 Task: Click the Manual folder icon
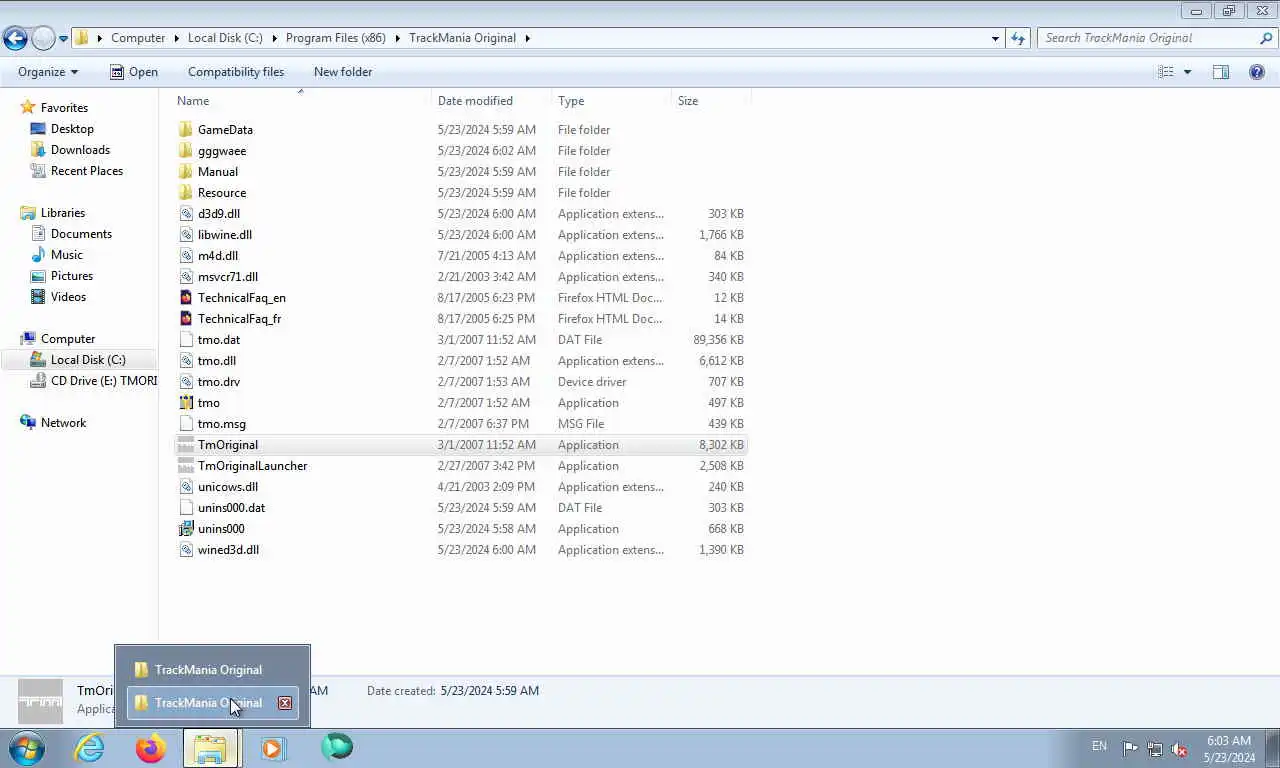186,172
